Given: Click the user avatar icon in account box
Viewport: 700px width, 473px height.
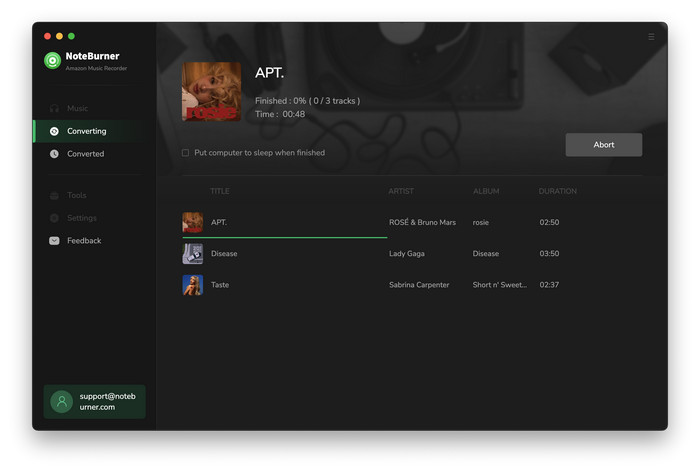Looking at the screenshot, I should 62,402.
